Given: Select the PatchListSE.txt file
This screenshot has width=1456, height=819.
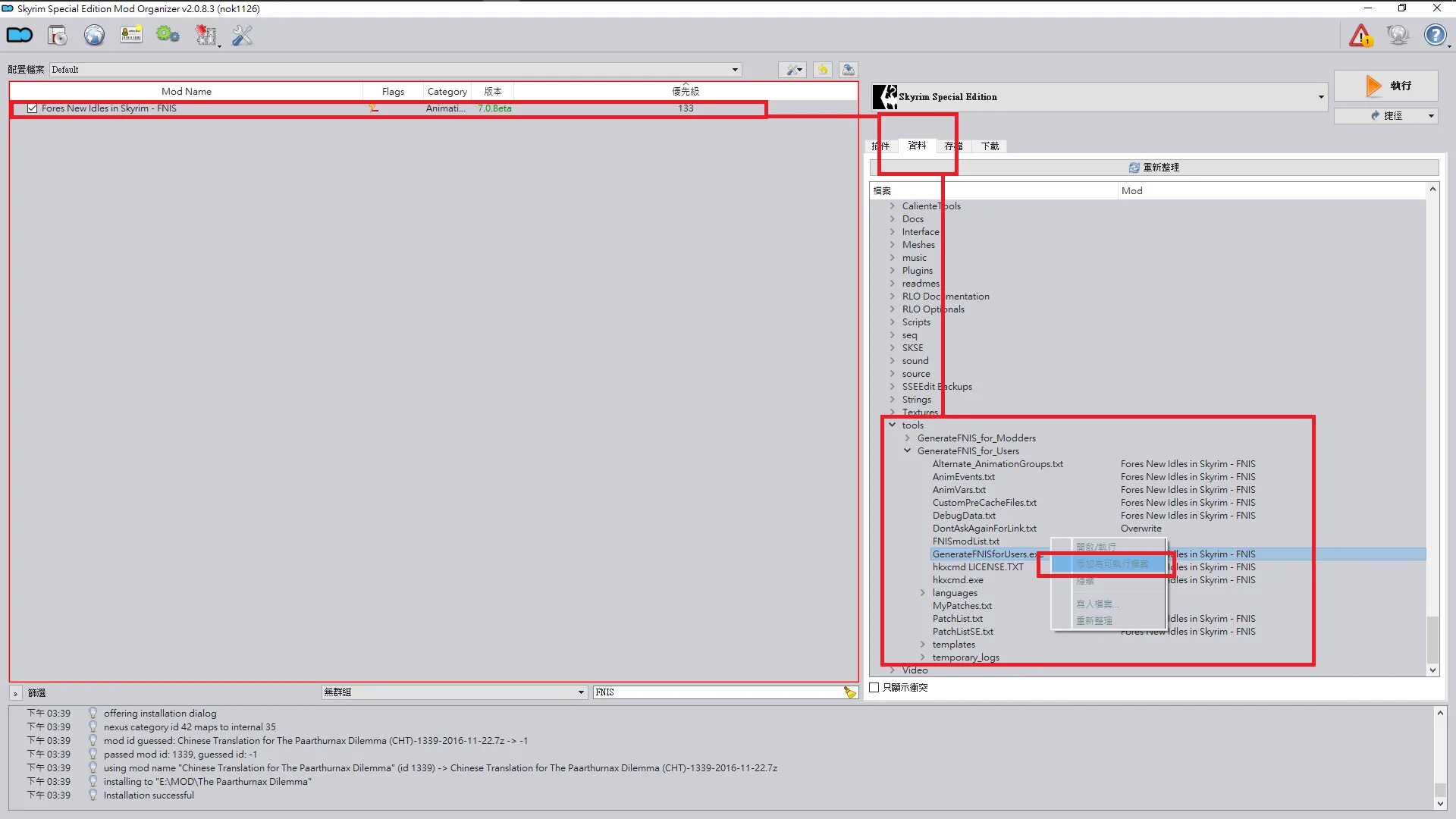Looking at the screenshot, I should (x=963, y=632).
